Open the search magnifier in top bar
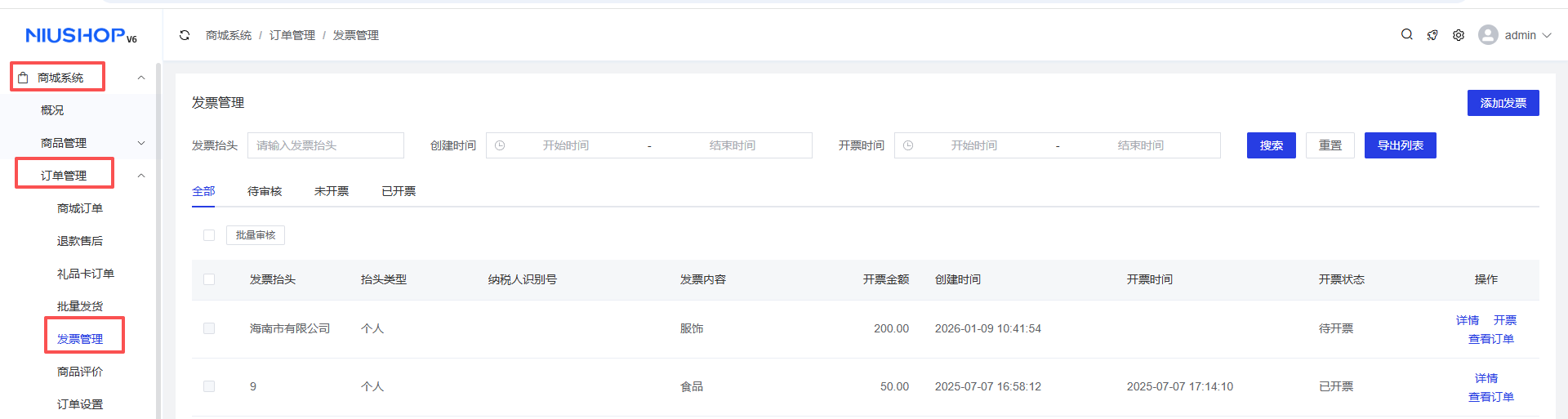 [1406, 34]
